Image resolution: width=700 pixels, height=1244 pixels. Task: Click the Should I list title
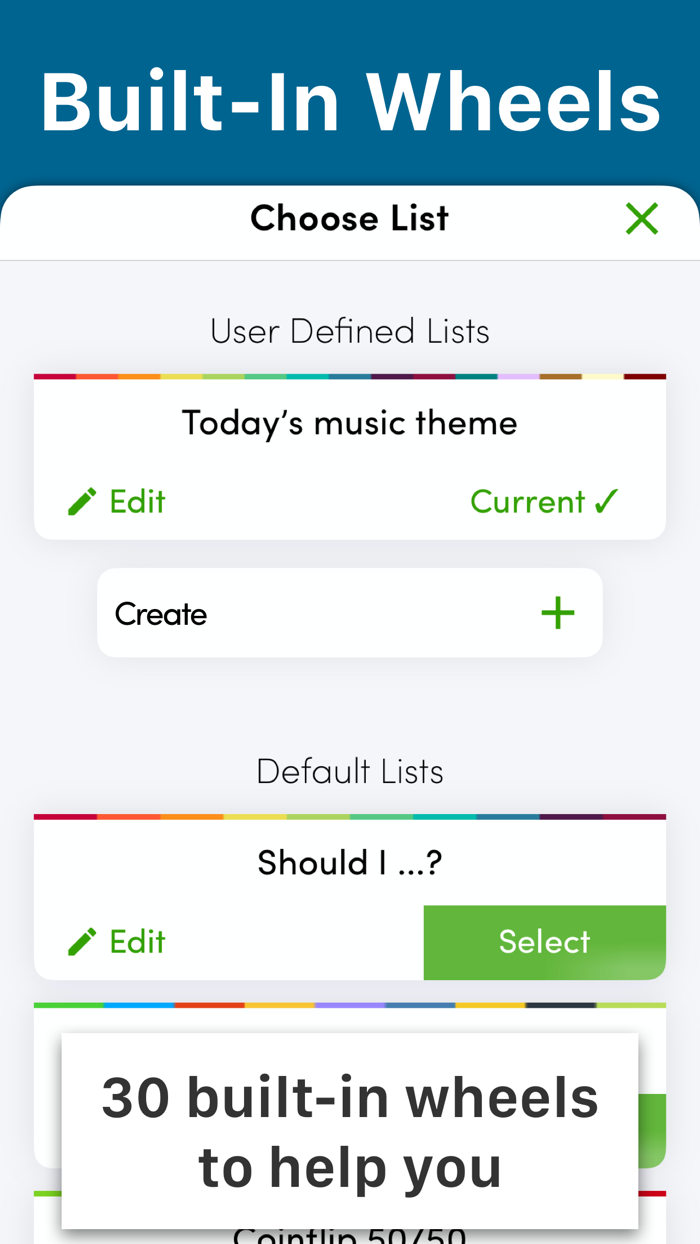pos(349,861)
